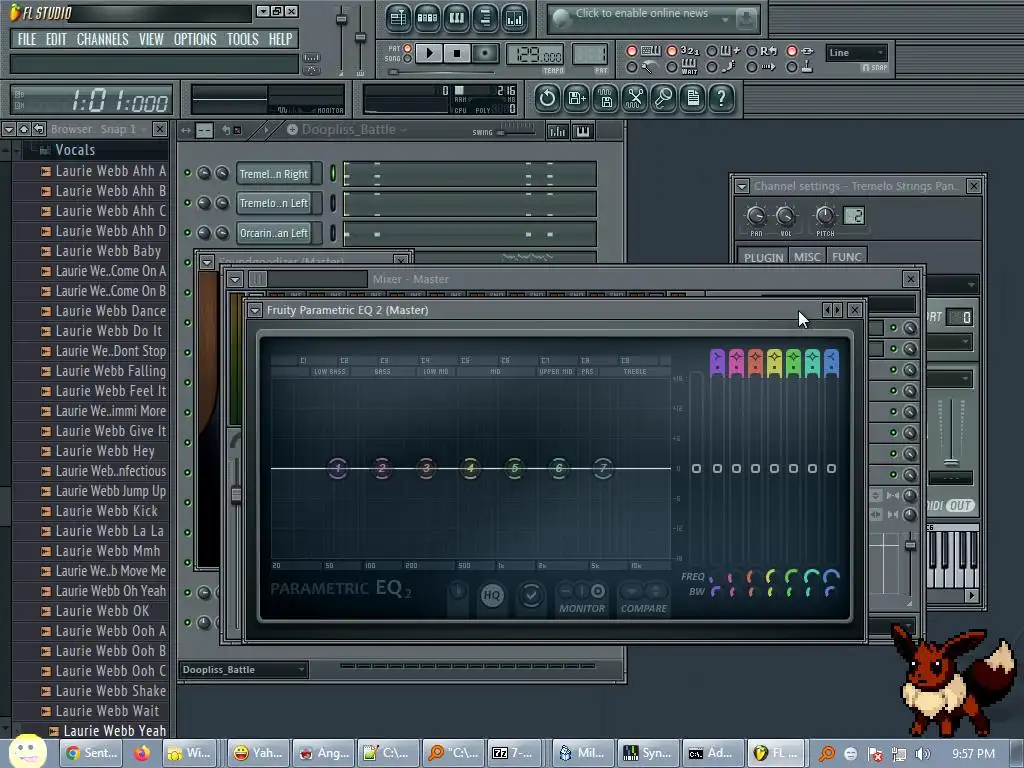
Task: Toggle loop recording R option
Action: pyautogui.click(x=752, y=51)
